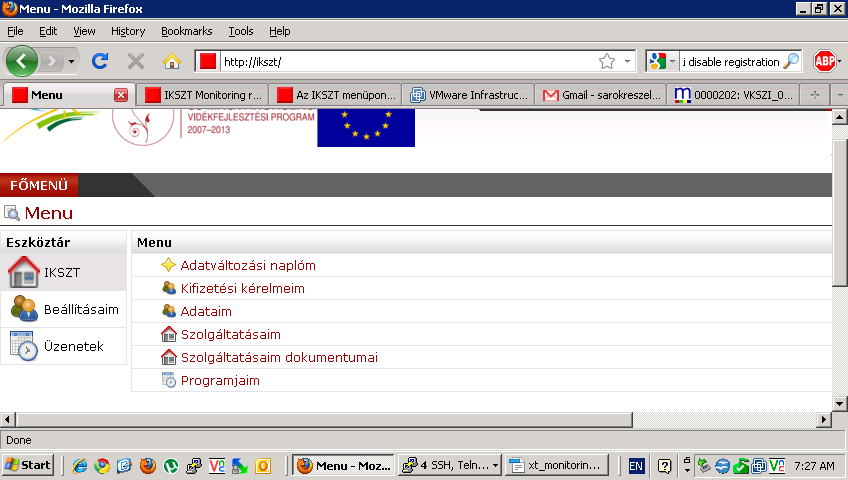The image size is (848, 480).
Task: Reload the page with the refresh icon
Action: pyautogui.click(x=100, y=61)
